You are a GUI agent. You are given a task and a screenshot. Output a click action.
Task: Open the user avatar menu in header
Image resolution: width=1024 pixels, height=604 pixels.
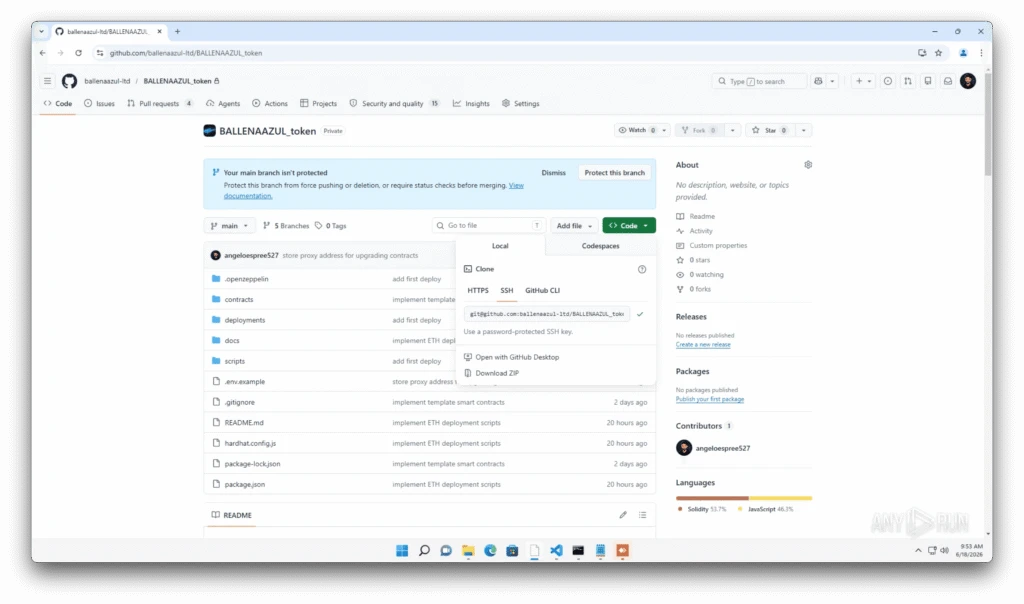968,81
